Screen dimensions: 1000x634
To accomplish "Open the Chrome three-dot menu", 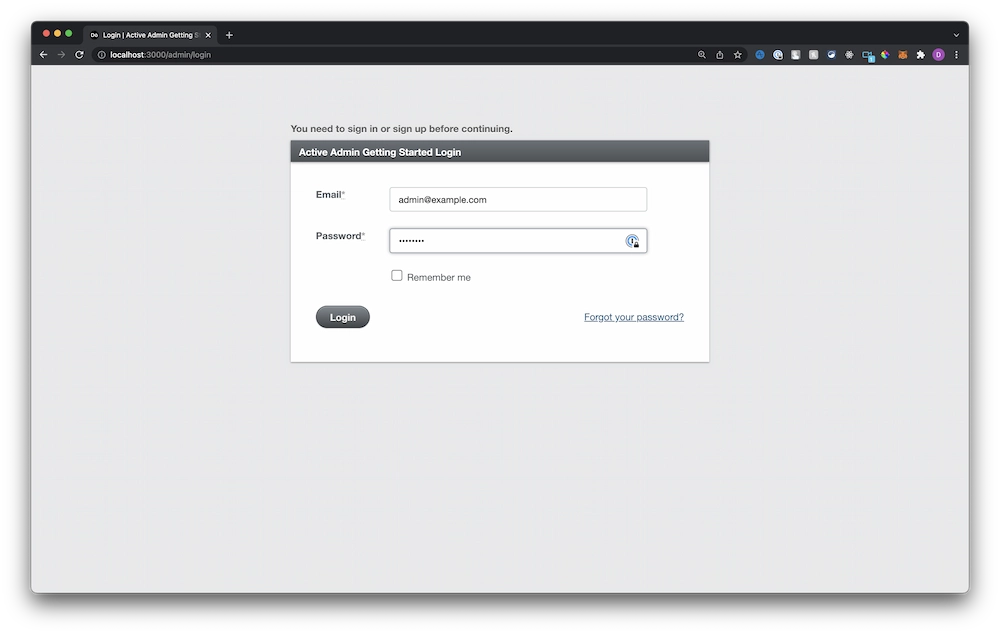I will click(x=956, y=55).
